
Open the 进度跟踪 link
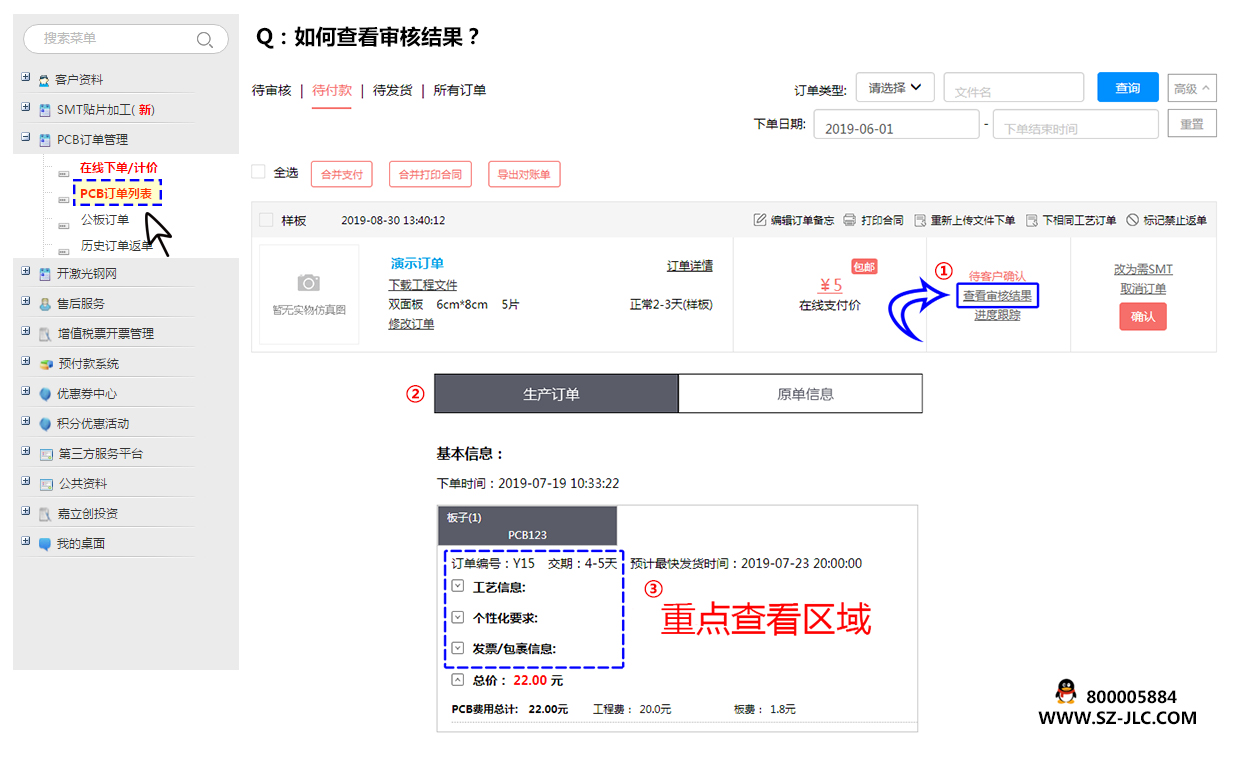998,315
